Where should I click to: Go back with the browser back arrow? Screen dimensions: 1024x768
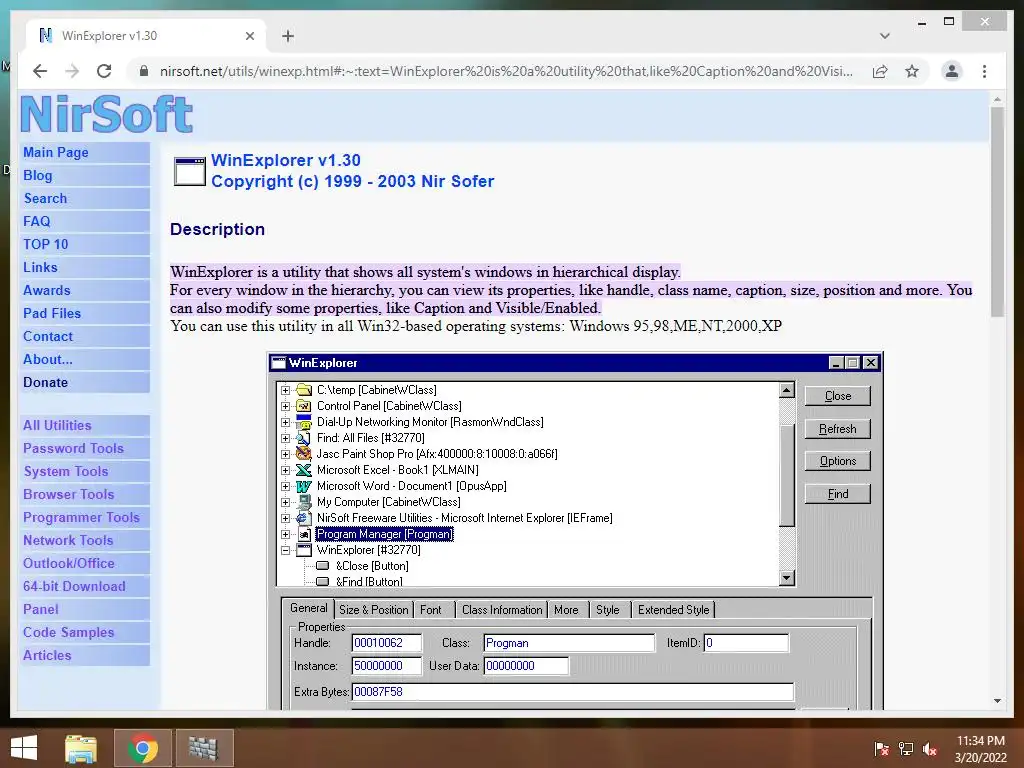pos(40,71)
